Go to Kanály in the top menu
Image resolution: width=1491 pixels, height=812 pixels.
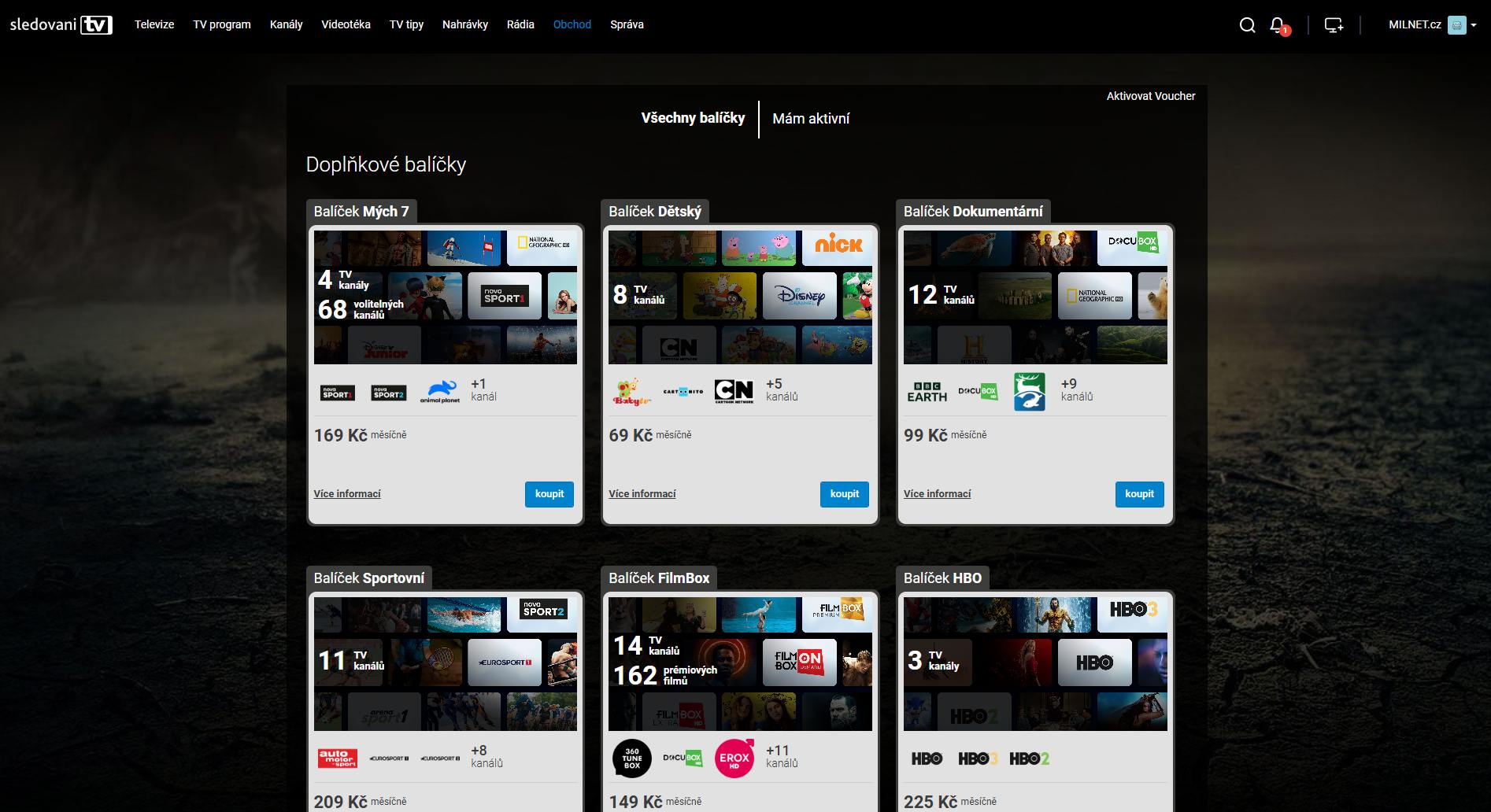[x=286, y=24]
